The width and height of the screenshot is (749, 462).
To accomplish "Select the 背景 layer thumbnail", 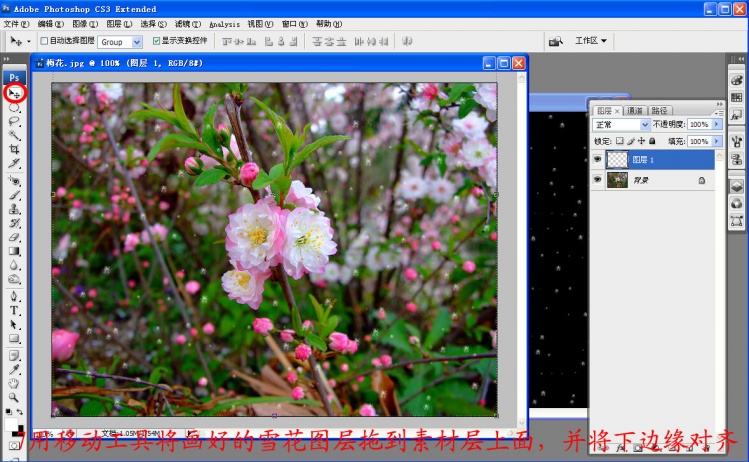I will click(x=619, y=180).
